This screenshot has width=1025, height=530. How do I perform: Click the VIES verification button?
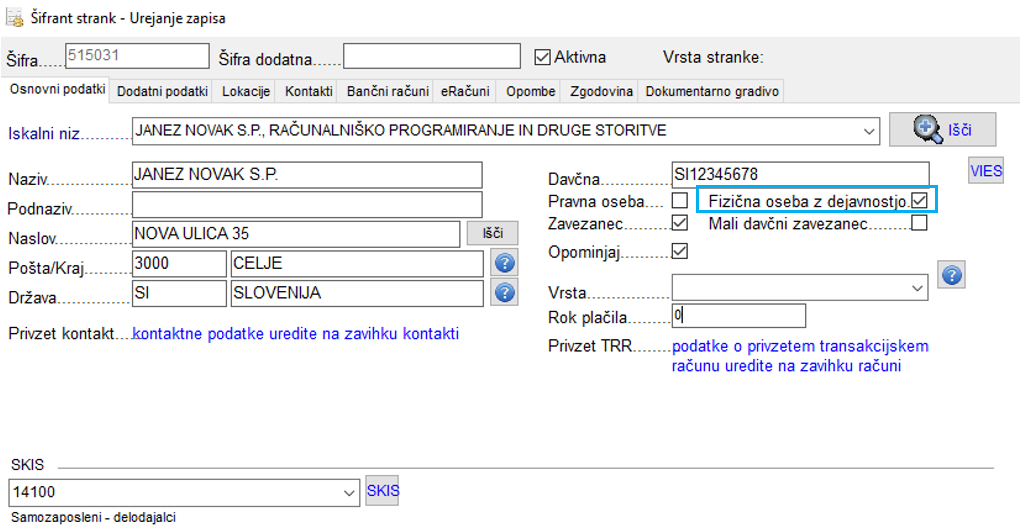tap(985, 171)
